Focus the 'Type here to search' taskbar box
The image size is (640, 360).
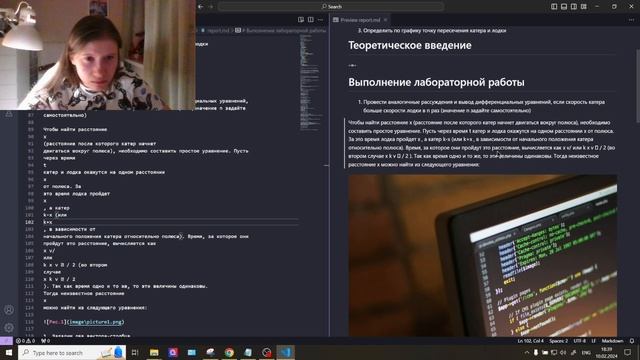[x=72, y=353]
